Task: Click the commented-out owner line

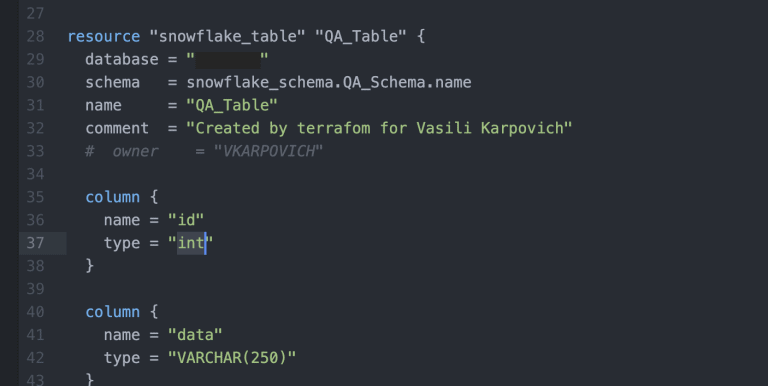Action: [204, 151]
